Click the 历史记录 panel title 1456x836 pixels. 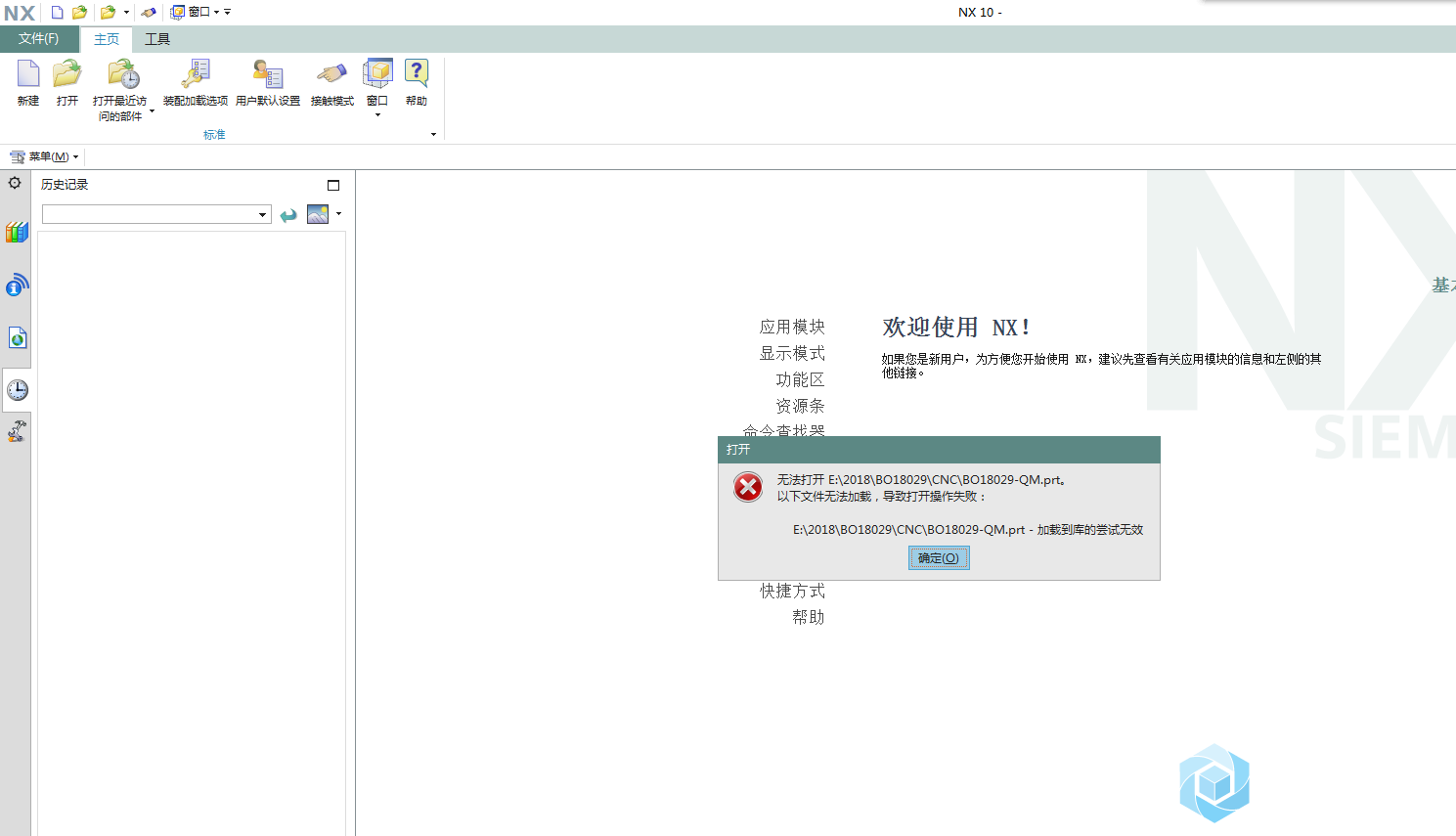tap(65, 185)
